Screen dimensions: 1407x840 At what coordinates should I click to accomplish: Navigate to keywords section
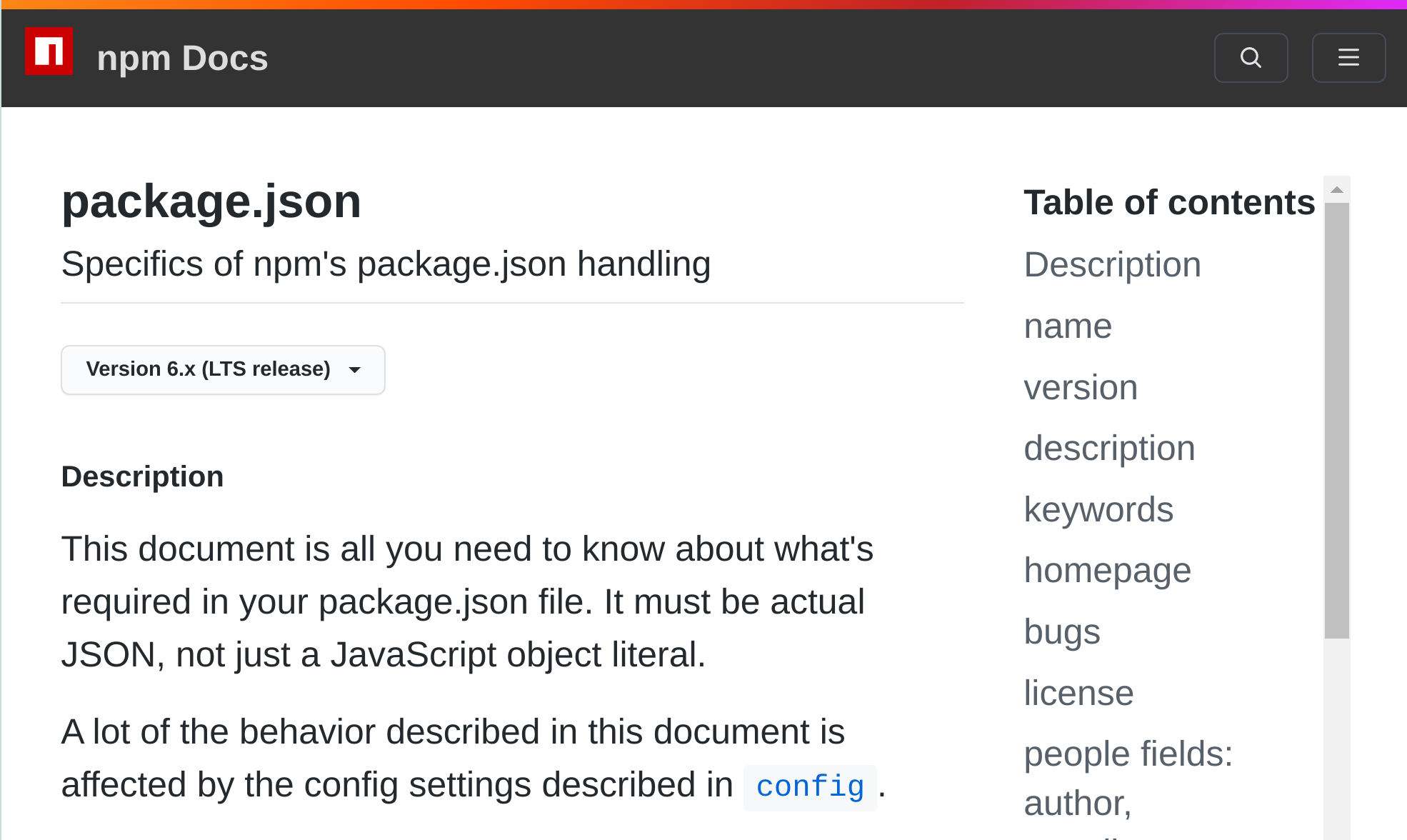tap(1098, 510)
